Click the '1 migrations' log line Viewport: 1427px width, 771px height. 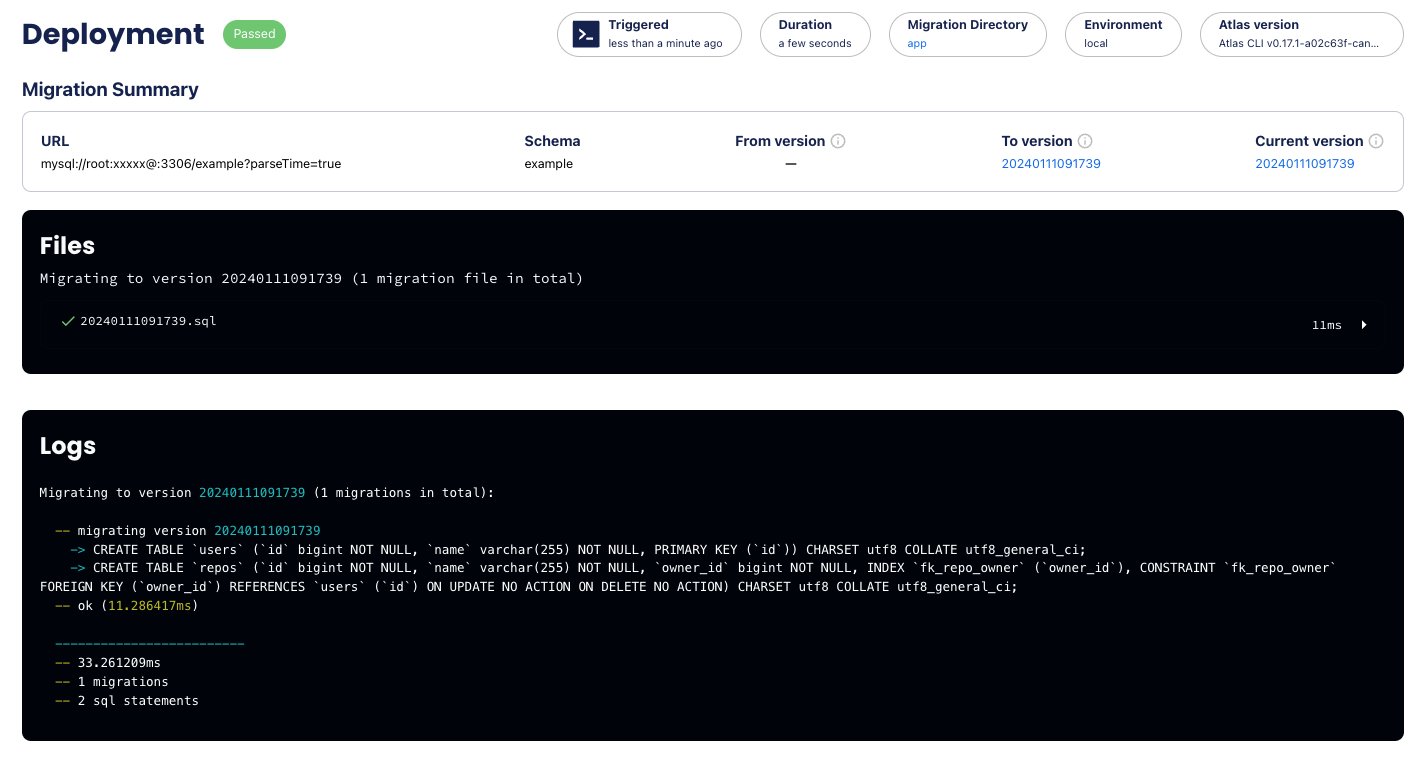(112, 682)
